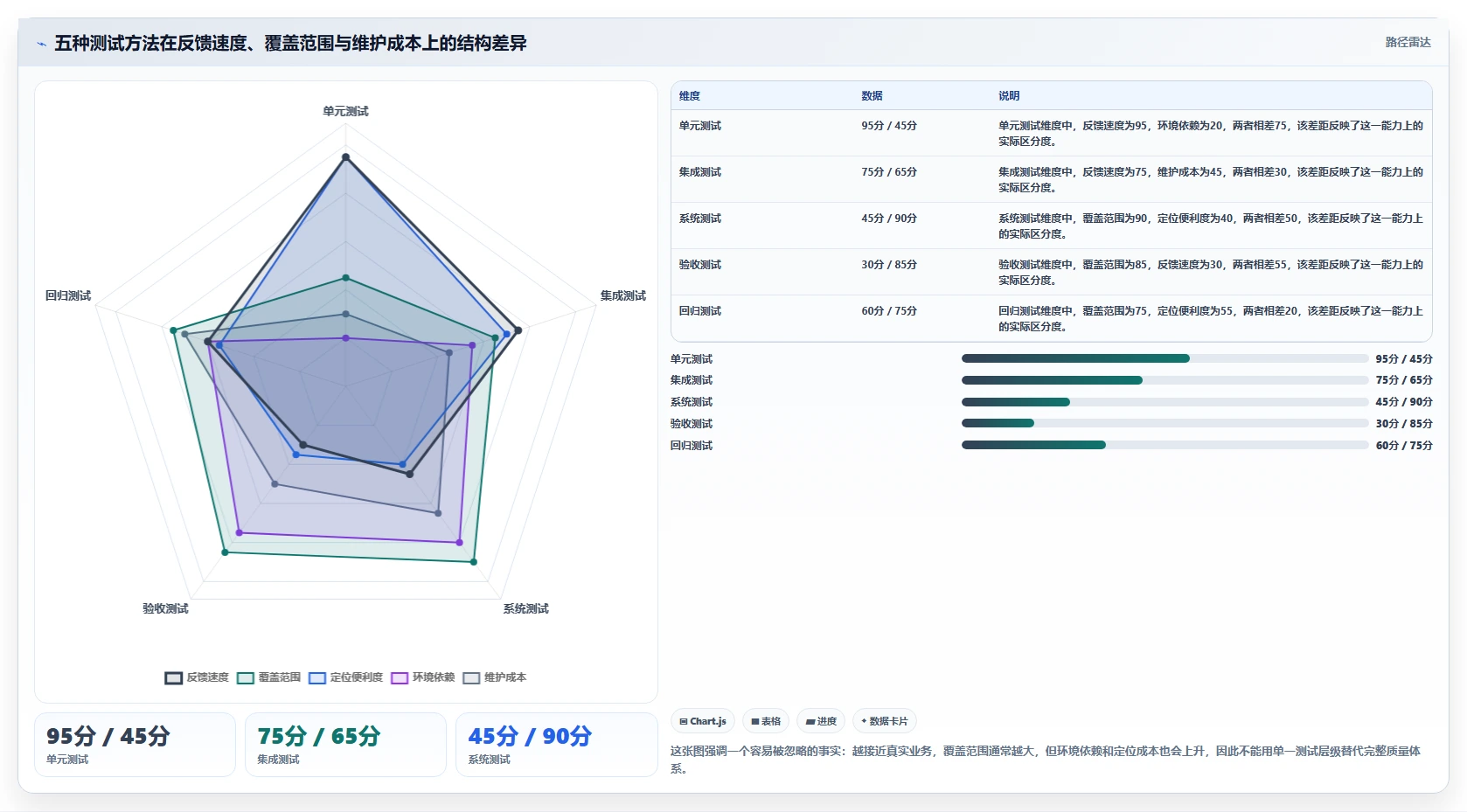
Task: Toggle the 反馈速度 legend swatch
Action: [174, 678]
